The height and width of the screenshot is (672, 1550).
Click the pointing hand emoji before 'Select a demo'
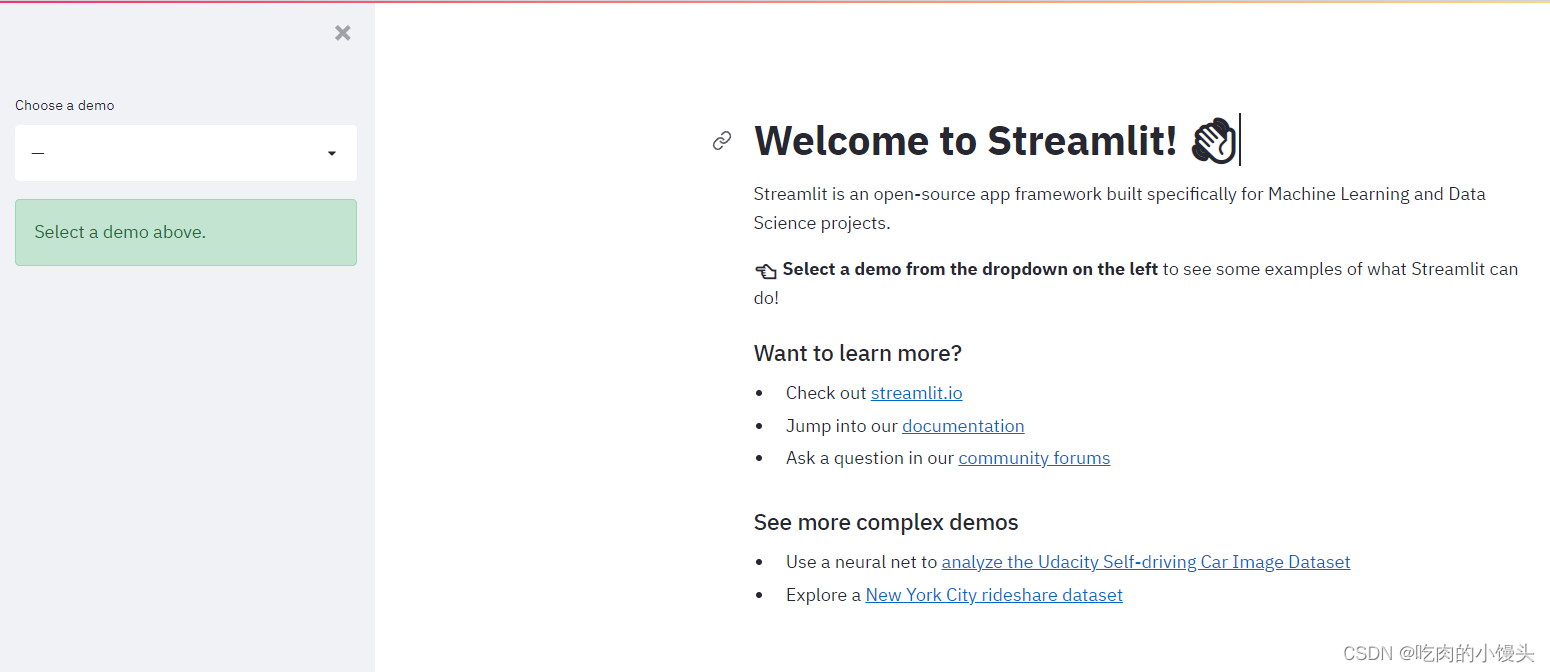pos(766,270)
